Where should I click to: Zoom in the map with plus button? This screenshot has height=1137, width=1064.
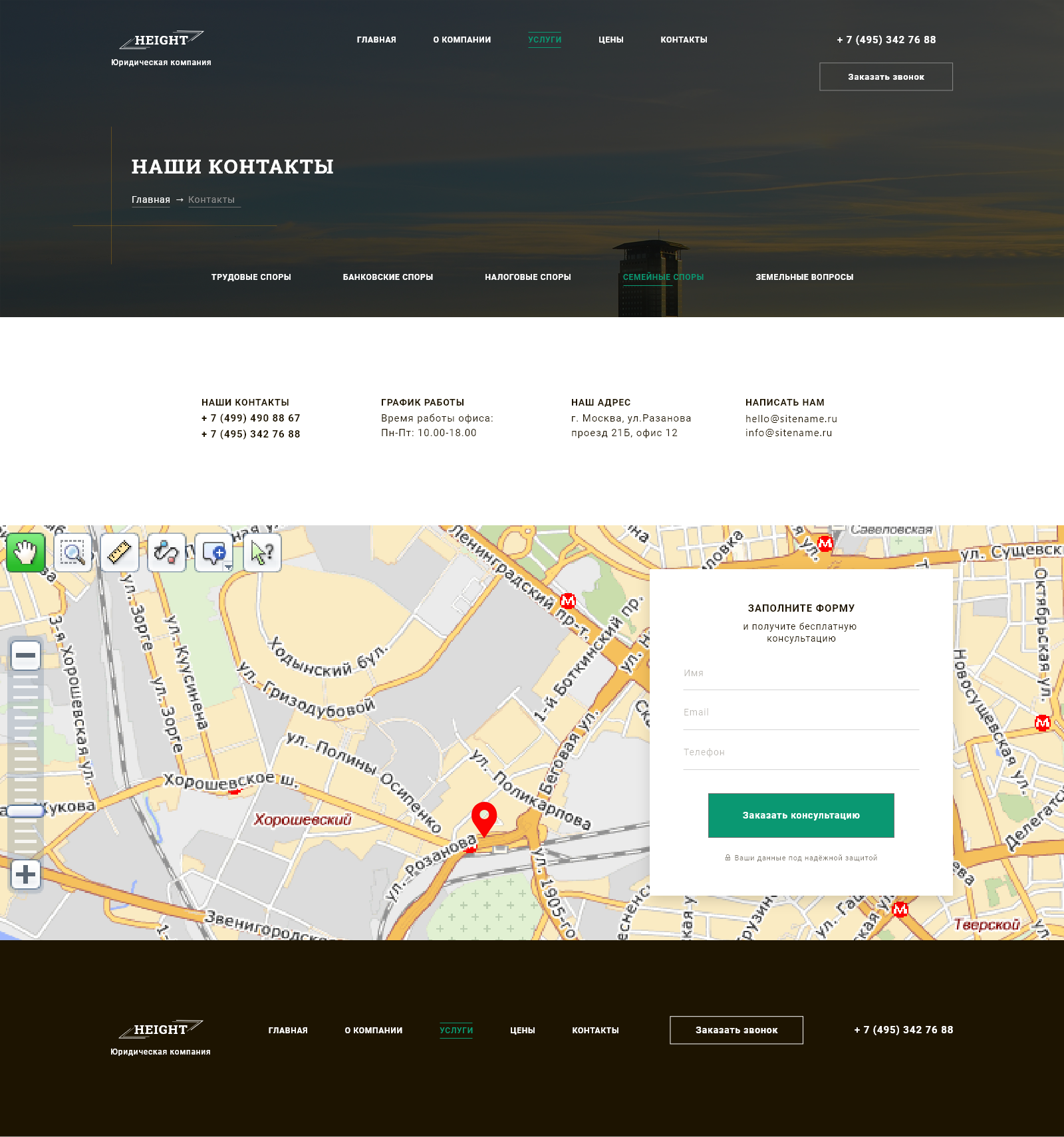tap(26, 874)
